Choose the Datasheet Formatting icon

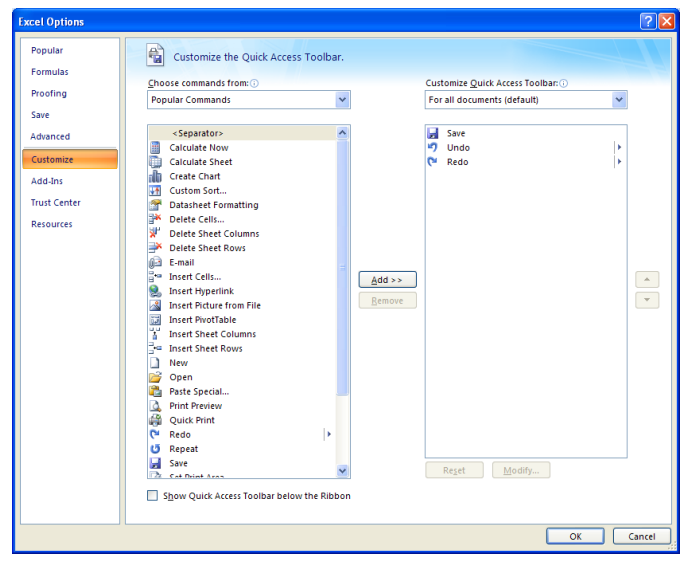coord(155,205)
